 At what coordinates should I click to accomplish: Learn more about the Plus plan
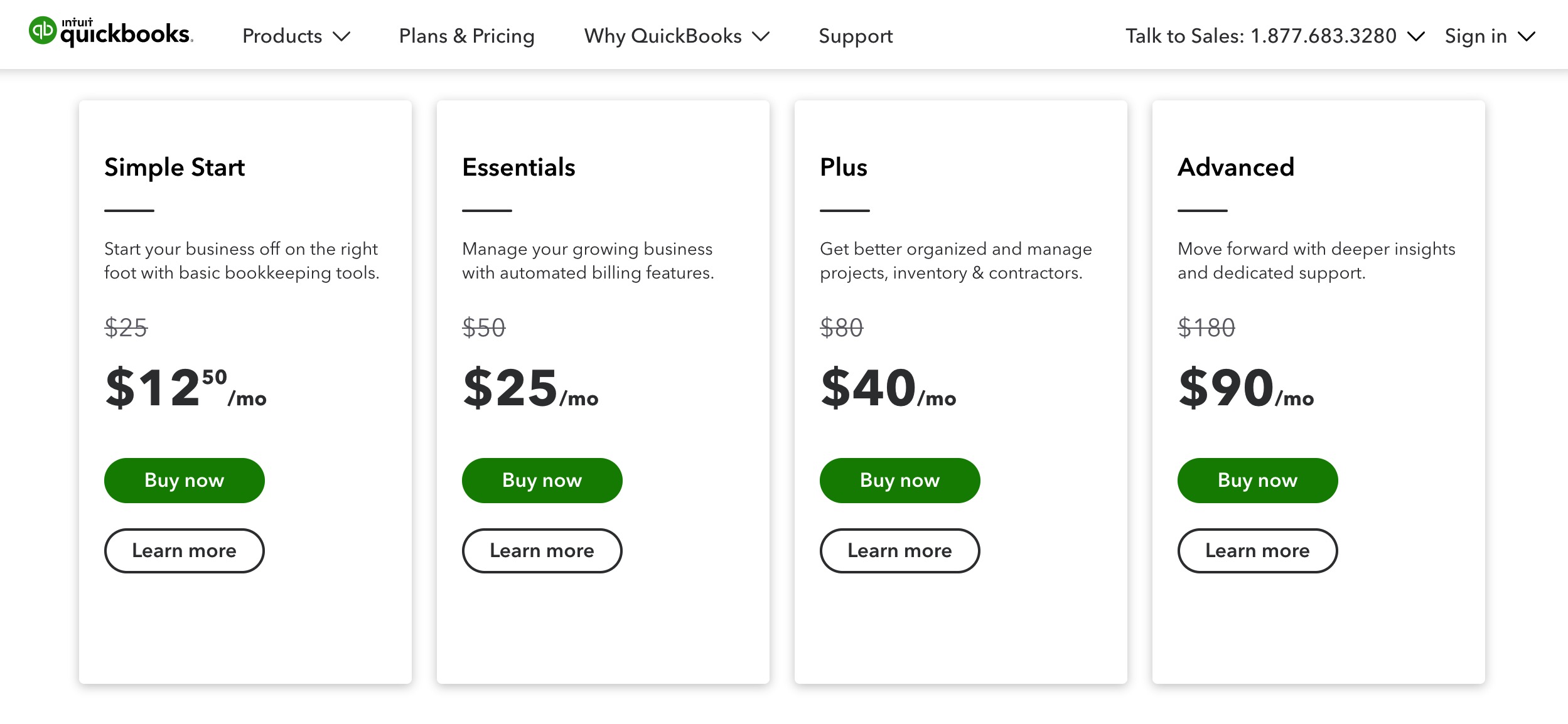899,550
